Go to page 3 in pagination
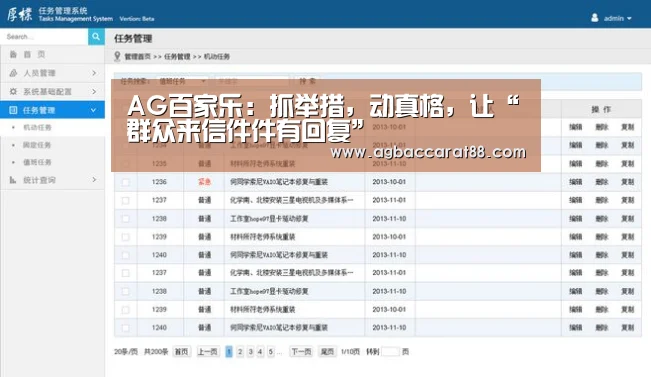Screen dimensions: 651x377 pos(250,352)
